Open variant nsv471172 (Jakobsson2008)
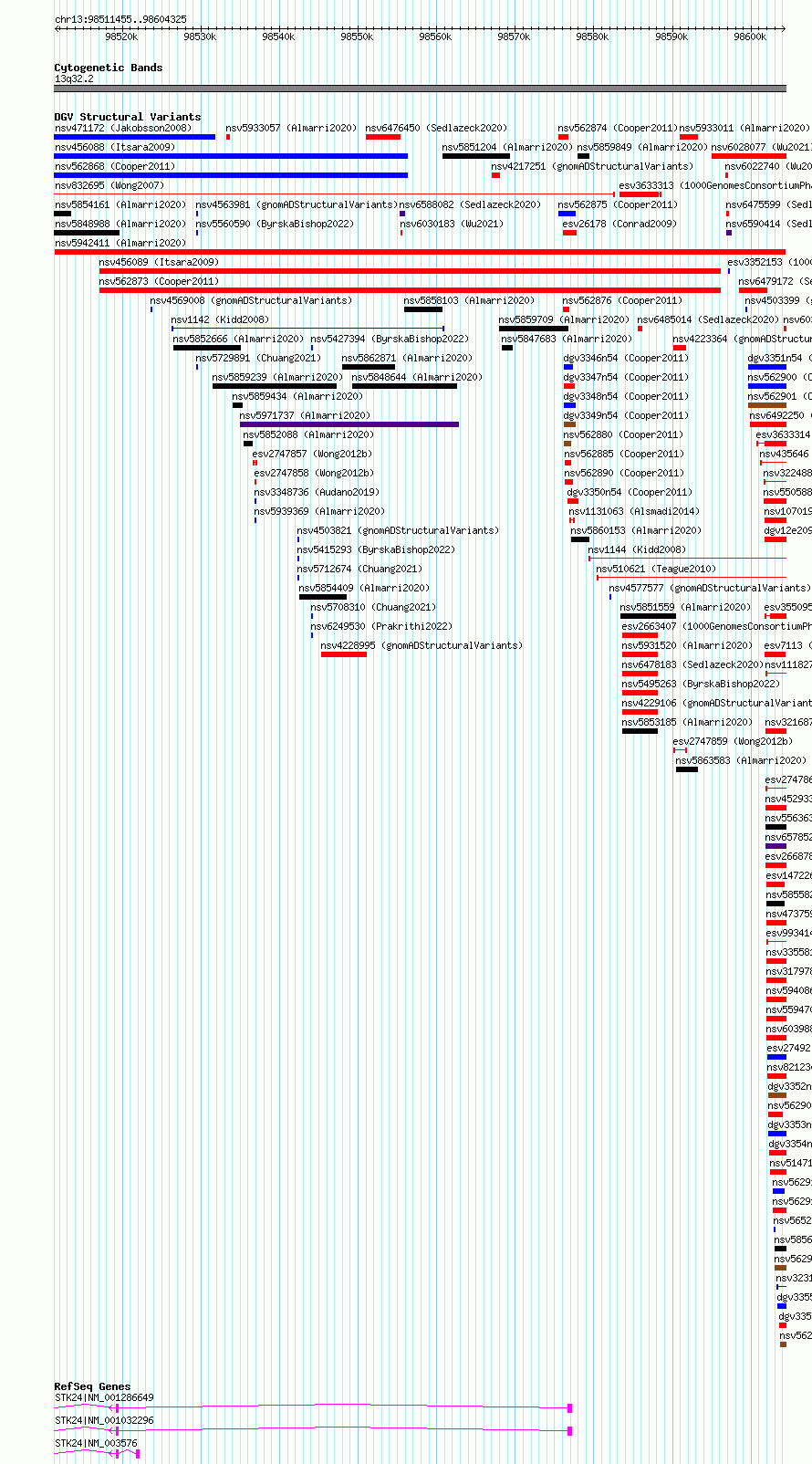This screenshot has width=812, height=1464. pos(122,128)
